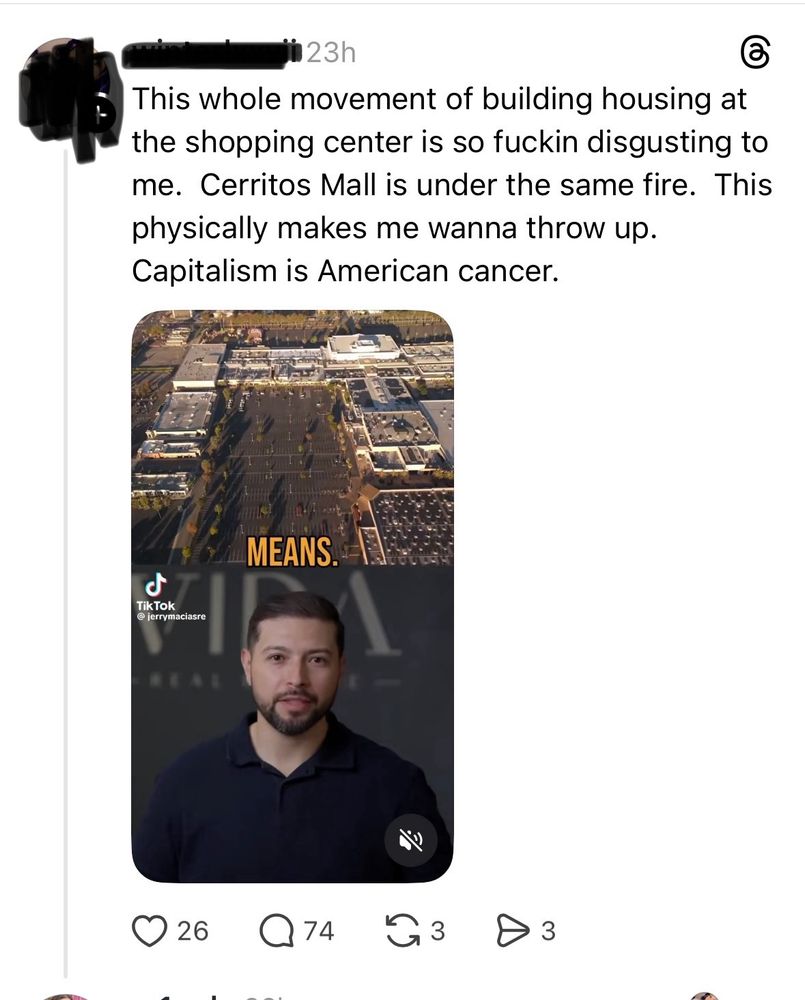The image size is (805, 1000).
Task: Click the reply count 74
Action: tap(319, 931)
